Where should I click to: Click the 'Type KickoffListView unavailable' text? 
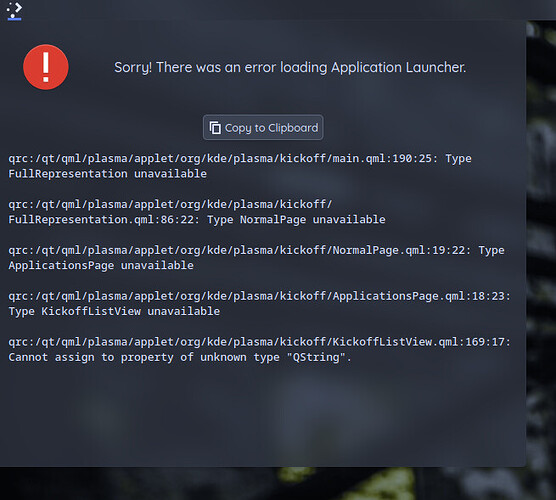[114, 311]
